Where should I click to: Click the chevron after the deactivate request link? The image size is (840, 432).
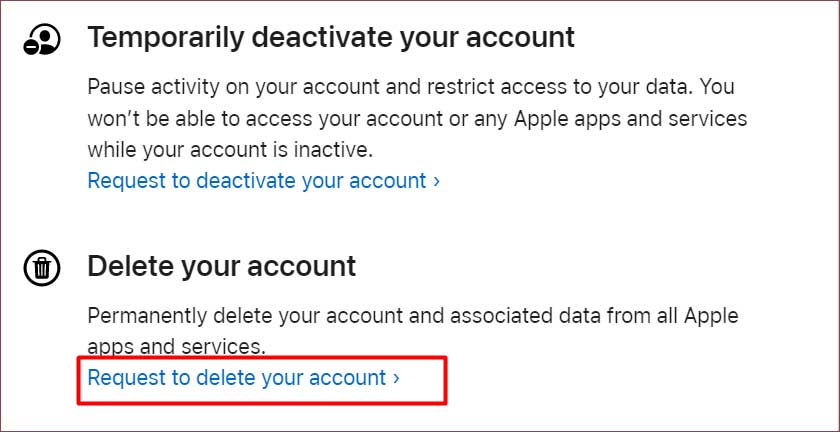pos(437,181)
